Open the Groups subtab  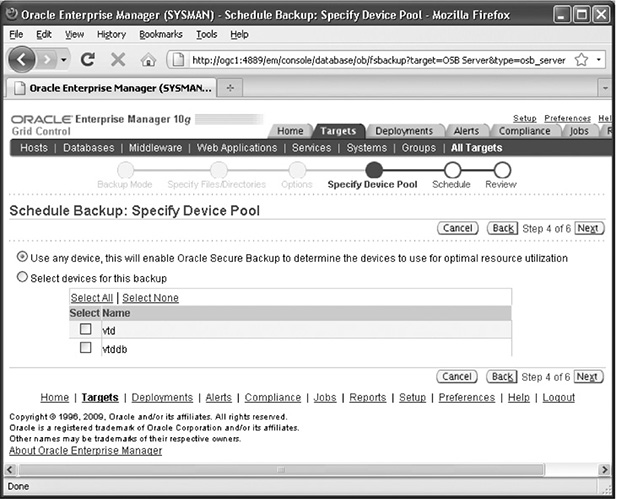pyautogui.click(x=419, y=148)
